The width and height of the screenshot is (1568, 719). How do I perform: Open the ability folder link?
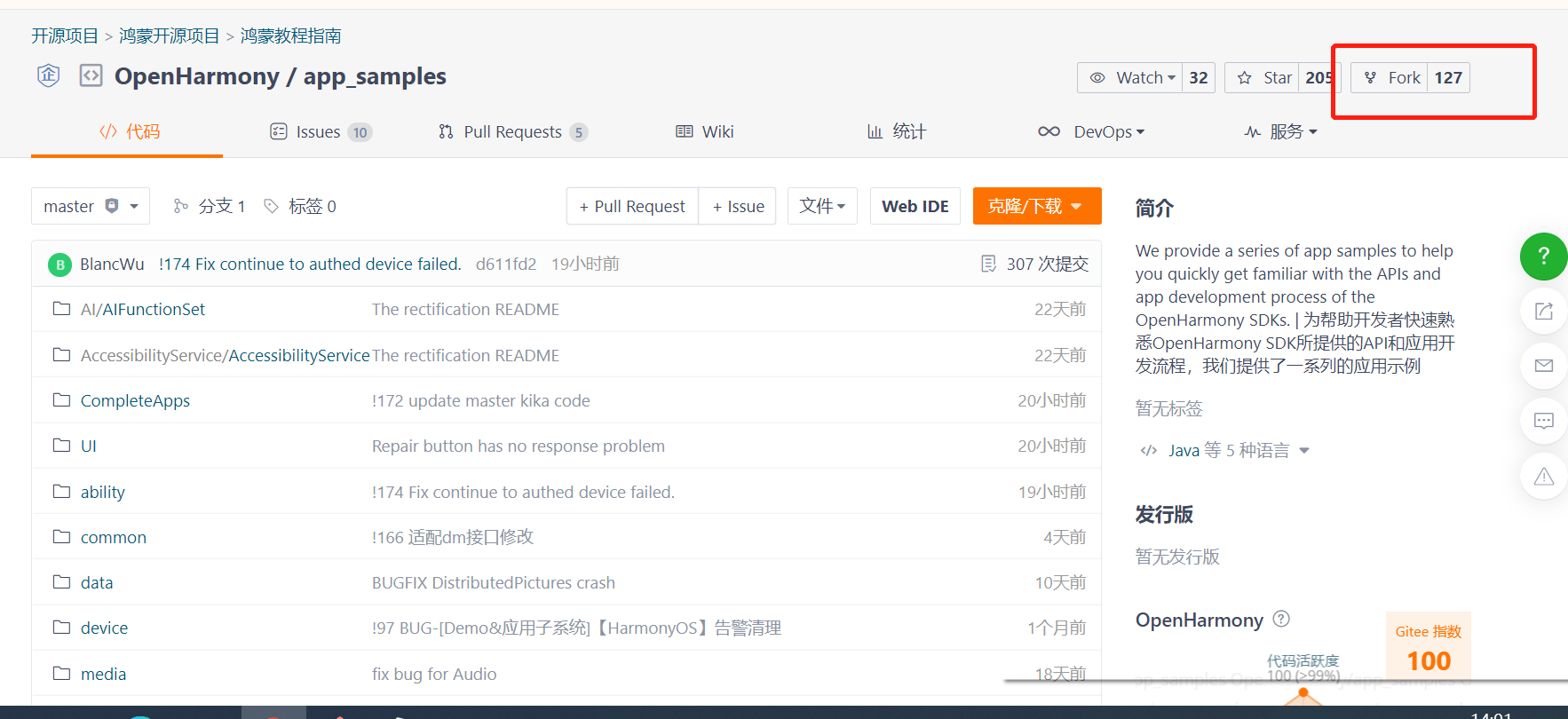[103, 492]
